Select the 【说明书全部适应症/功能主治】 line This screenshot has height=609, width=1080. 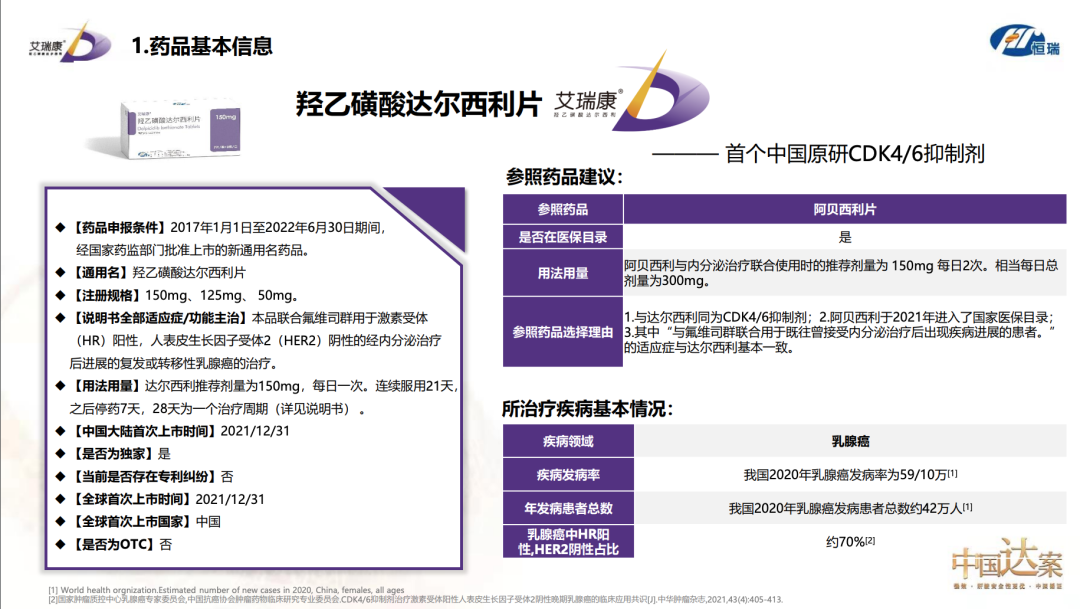pos(249,340)
